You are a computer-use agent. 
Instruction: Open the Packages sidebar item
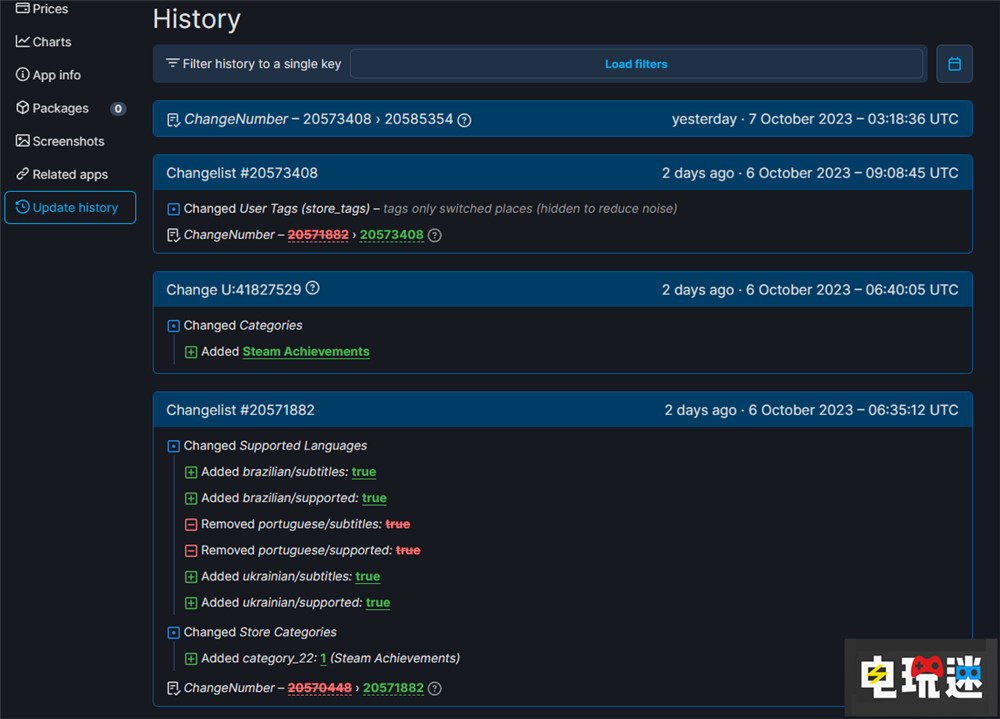click(x=60, y=108)
